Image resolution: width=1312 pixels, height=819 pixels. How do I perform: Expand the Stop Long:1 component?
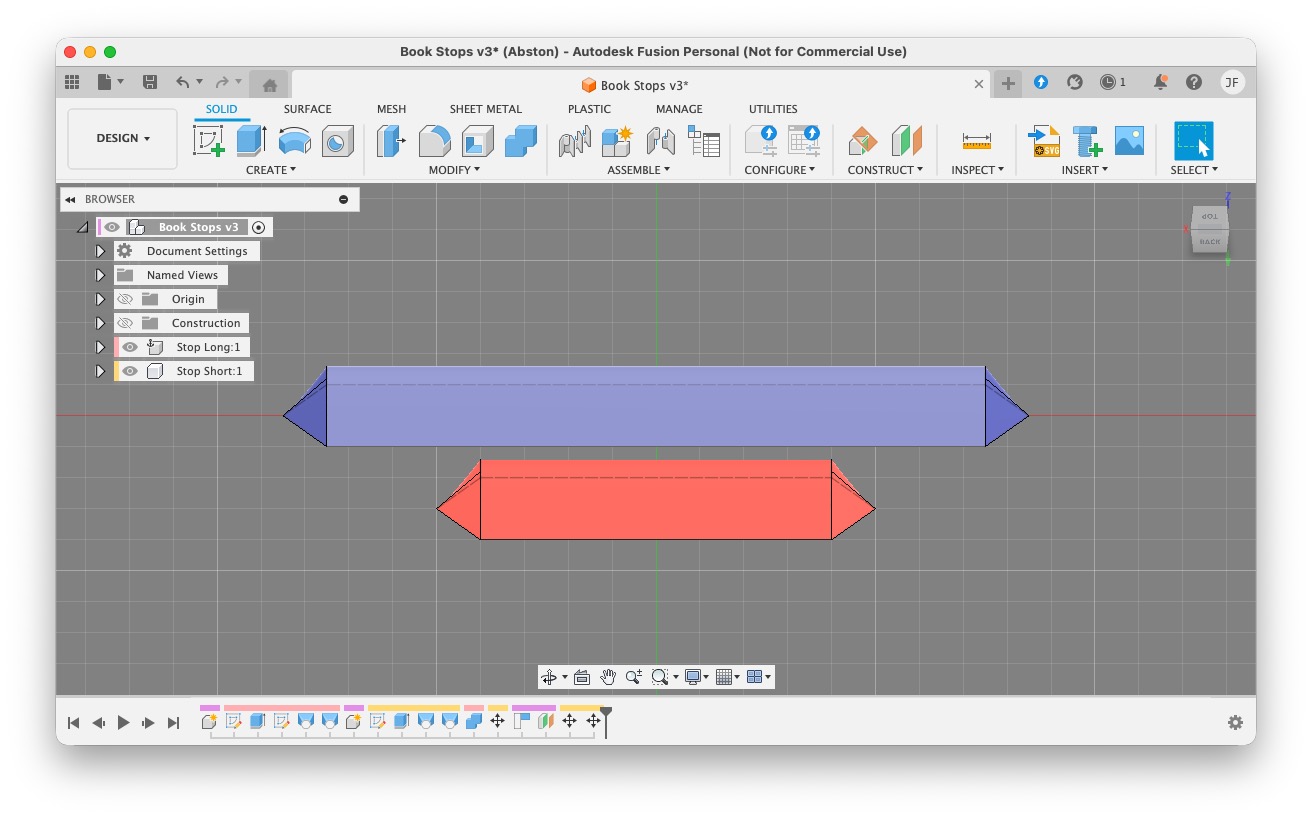(x=100, y=347)
